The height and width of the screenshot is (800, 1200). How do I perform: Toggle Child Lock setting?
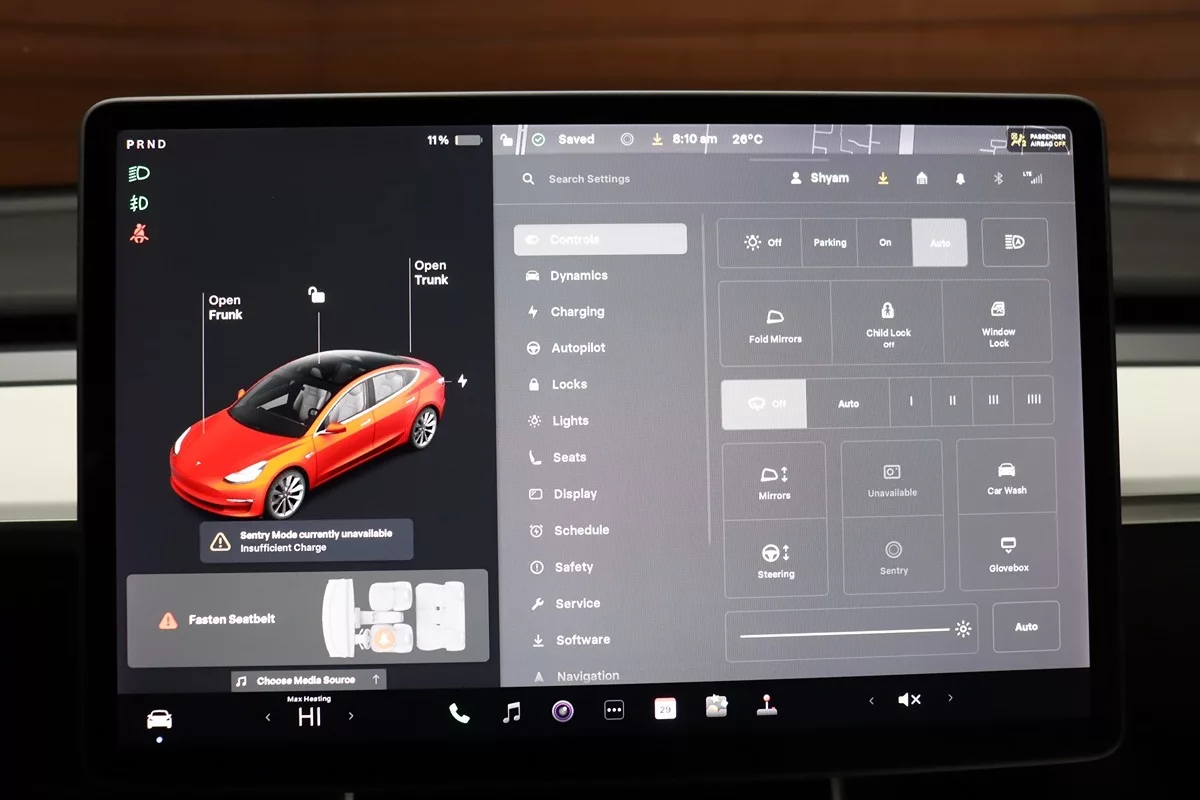(887, 322)
